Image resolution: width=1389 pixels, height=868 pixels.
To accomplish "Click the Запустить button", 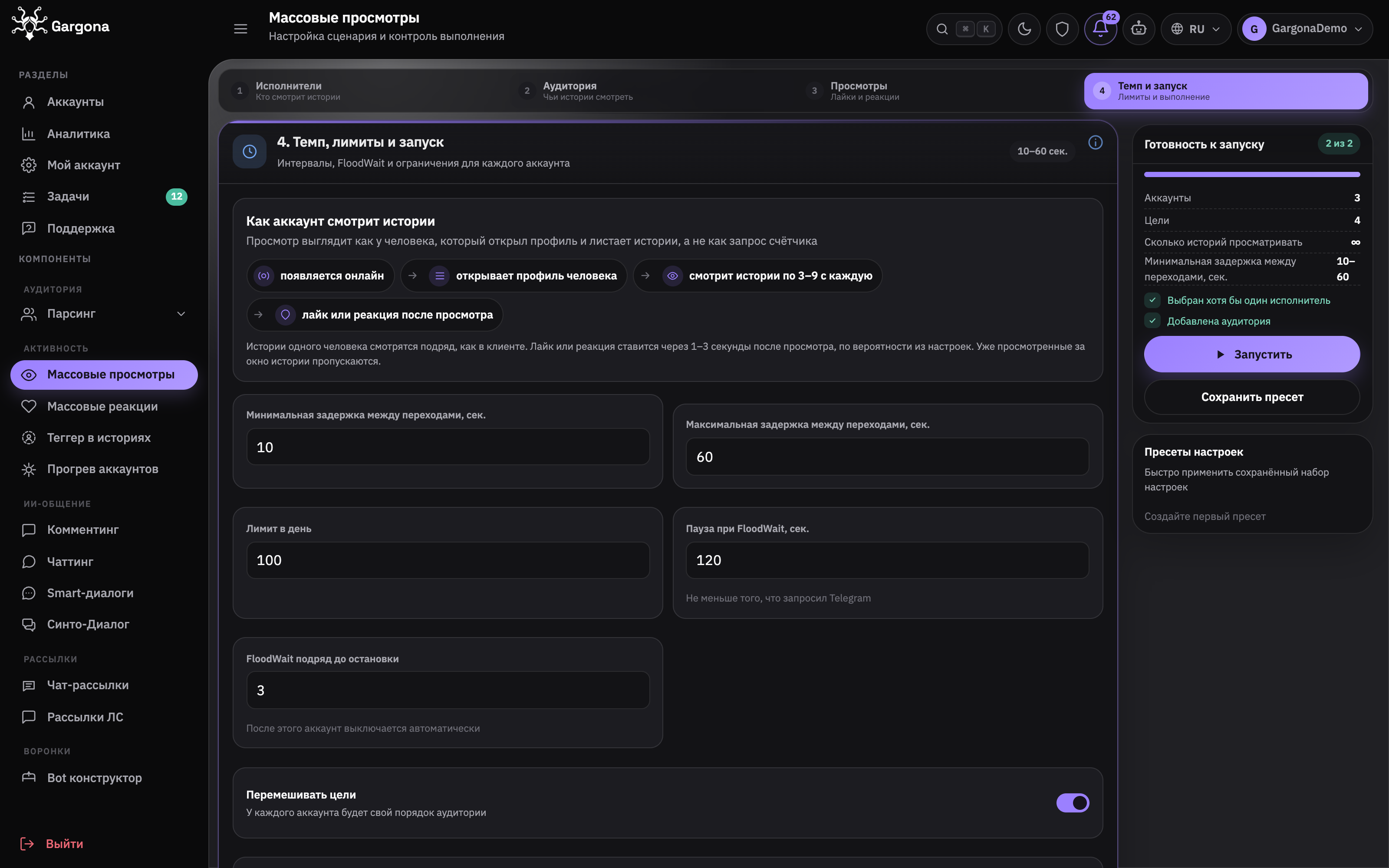I will [1252, 354].
